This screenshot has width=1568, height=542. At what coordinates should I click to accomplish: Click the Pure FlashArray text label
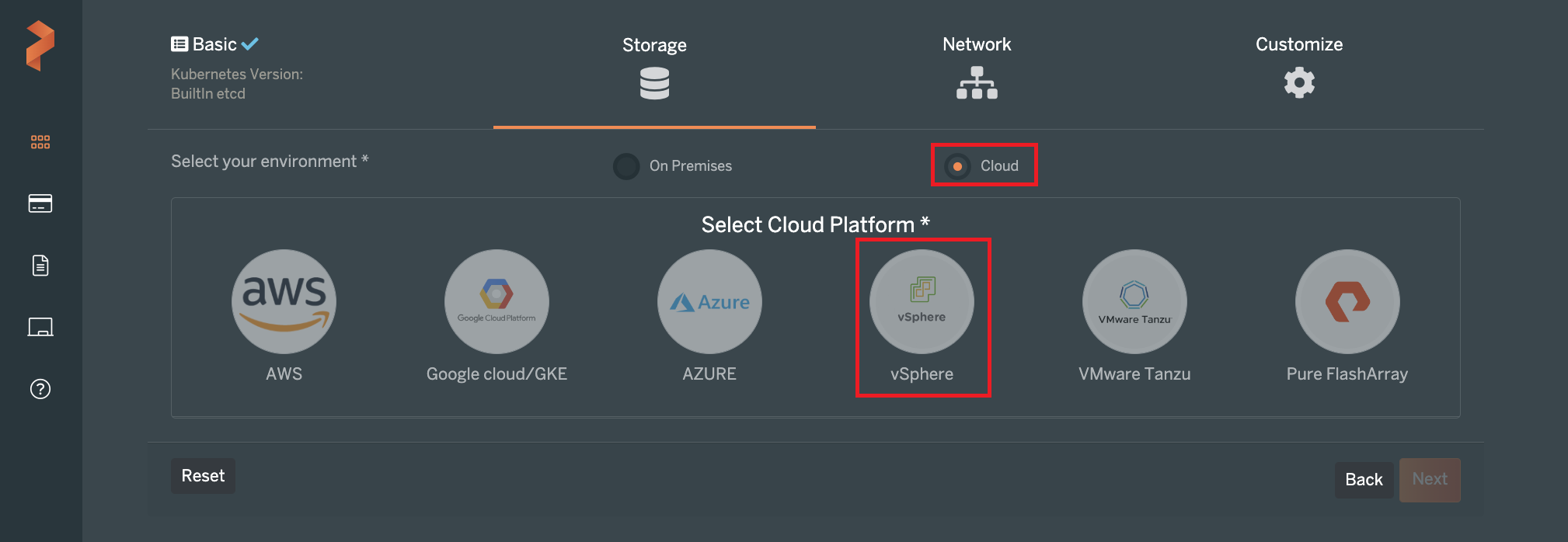tap(1347, 374)
